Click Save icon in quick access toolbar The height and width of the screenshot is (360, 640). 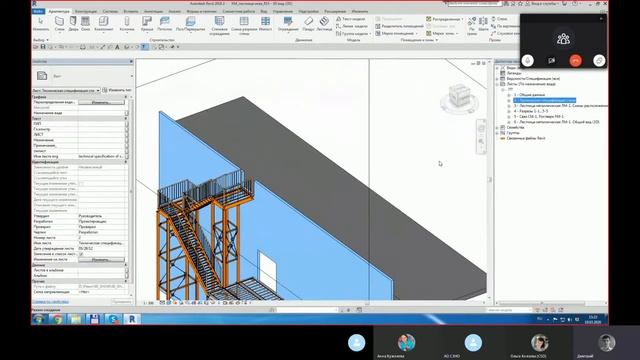(x=43, y=47)
